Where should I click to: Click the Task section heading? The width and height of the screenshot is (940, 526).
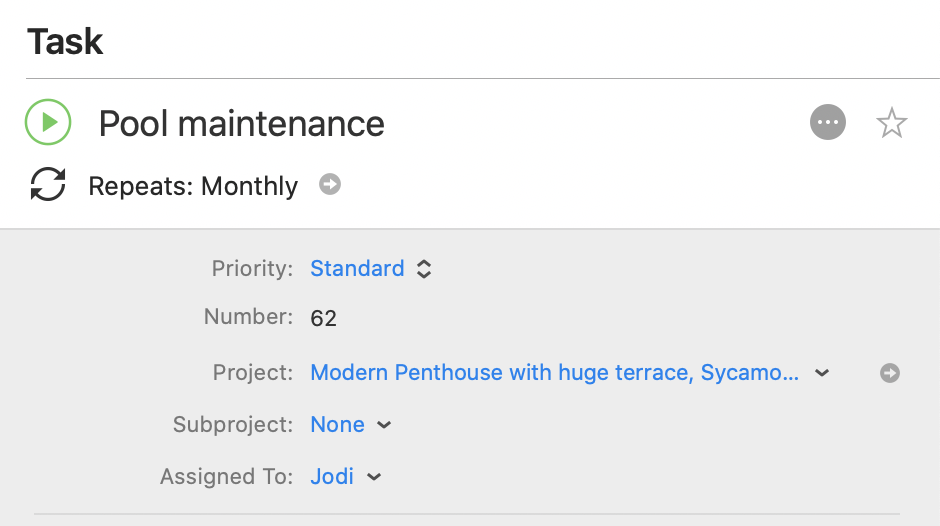[65, 41]
